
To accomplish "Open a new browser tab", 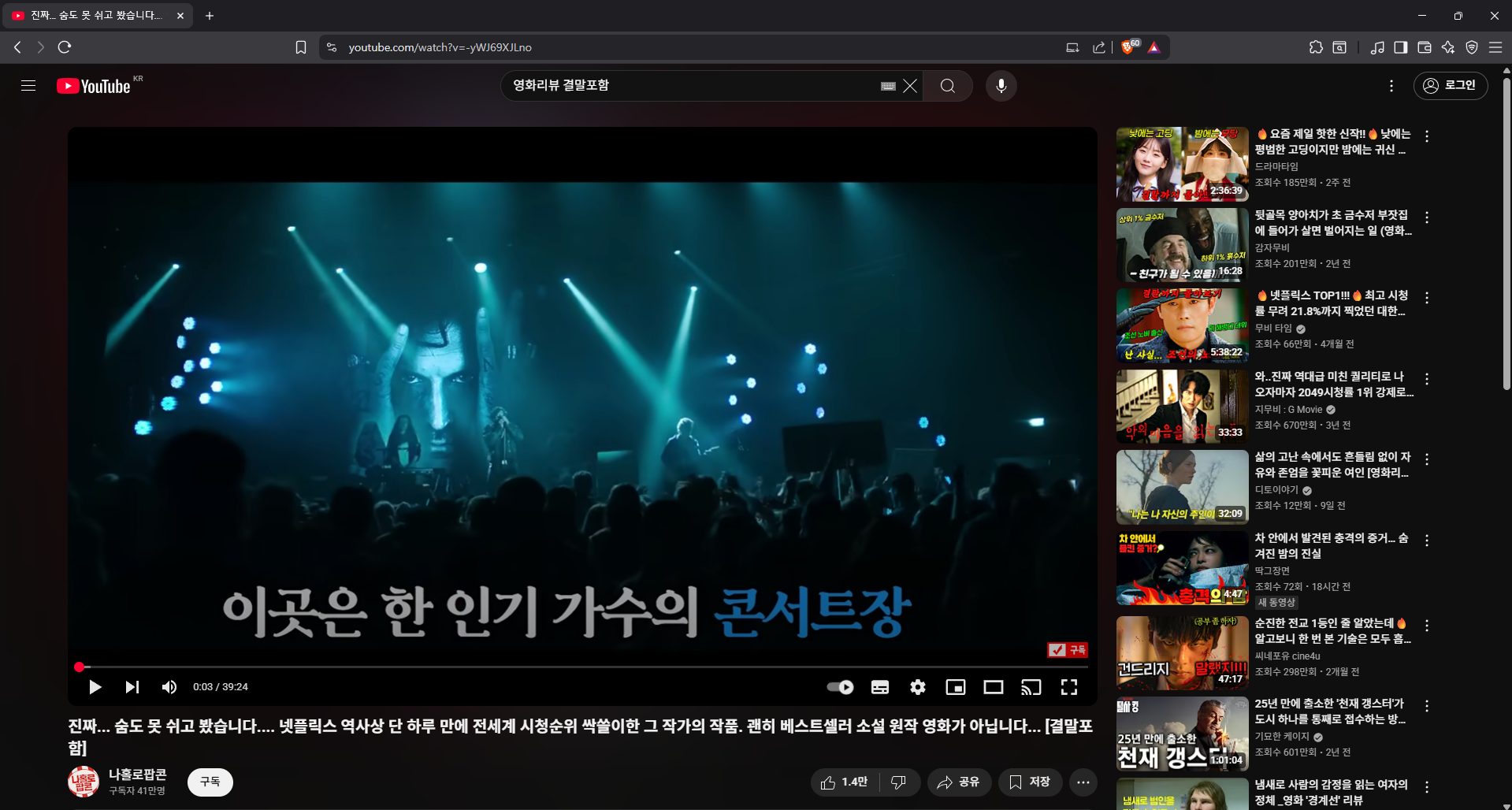I will click(x=210, y=16).
